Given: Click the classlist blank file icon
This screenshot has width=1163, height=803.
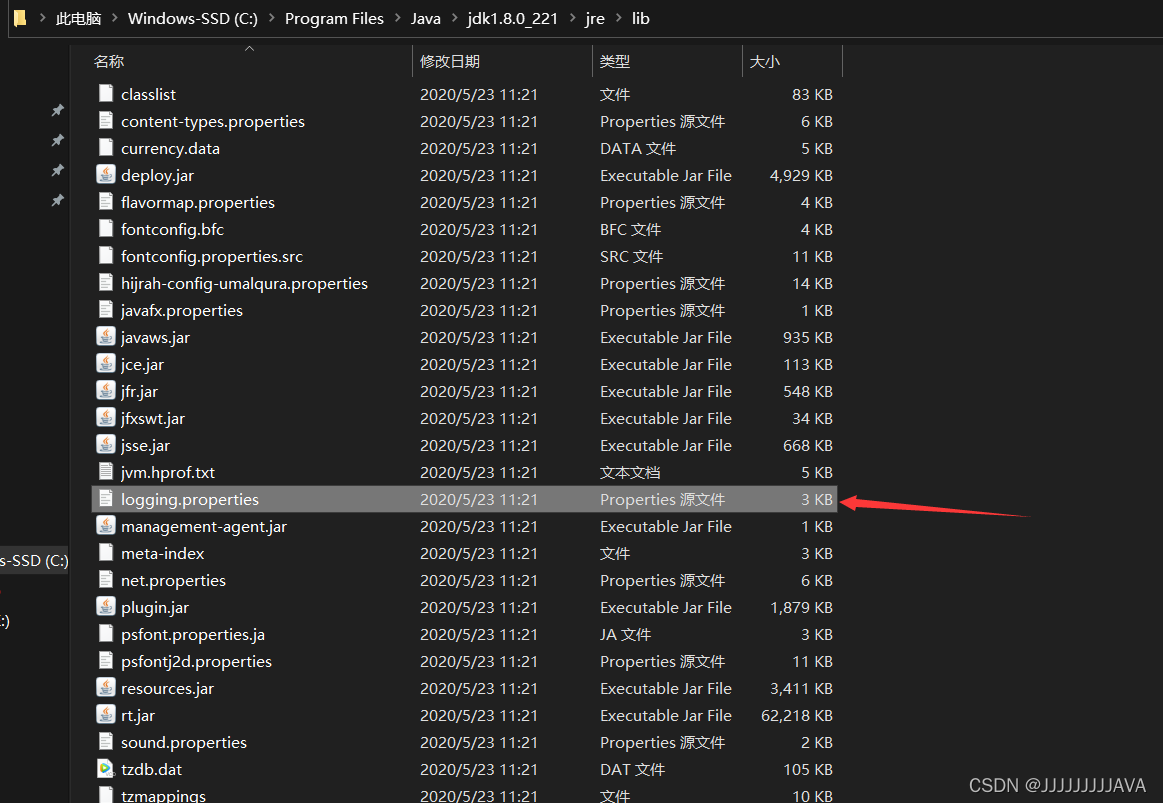Looking at the screenshot, I should (106, 93).
